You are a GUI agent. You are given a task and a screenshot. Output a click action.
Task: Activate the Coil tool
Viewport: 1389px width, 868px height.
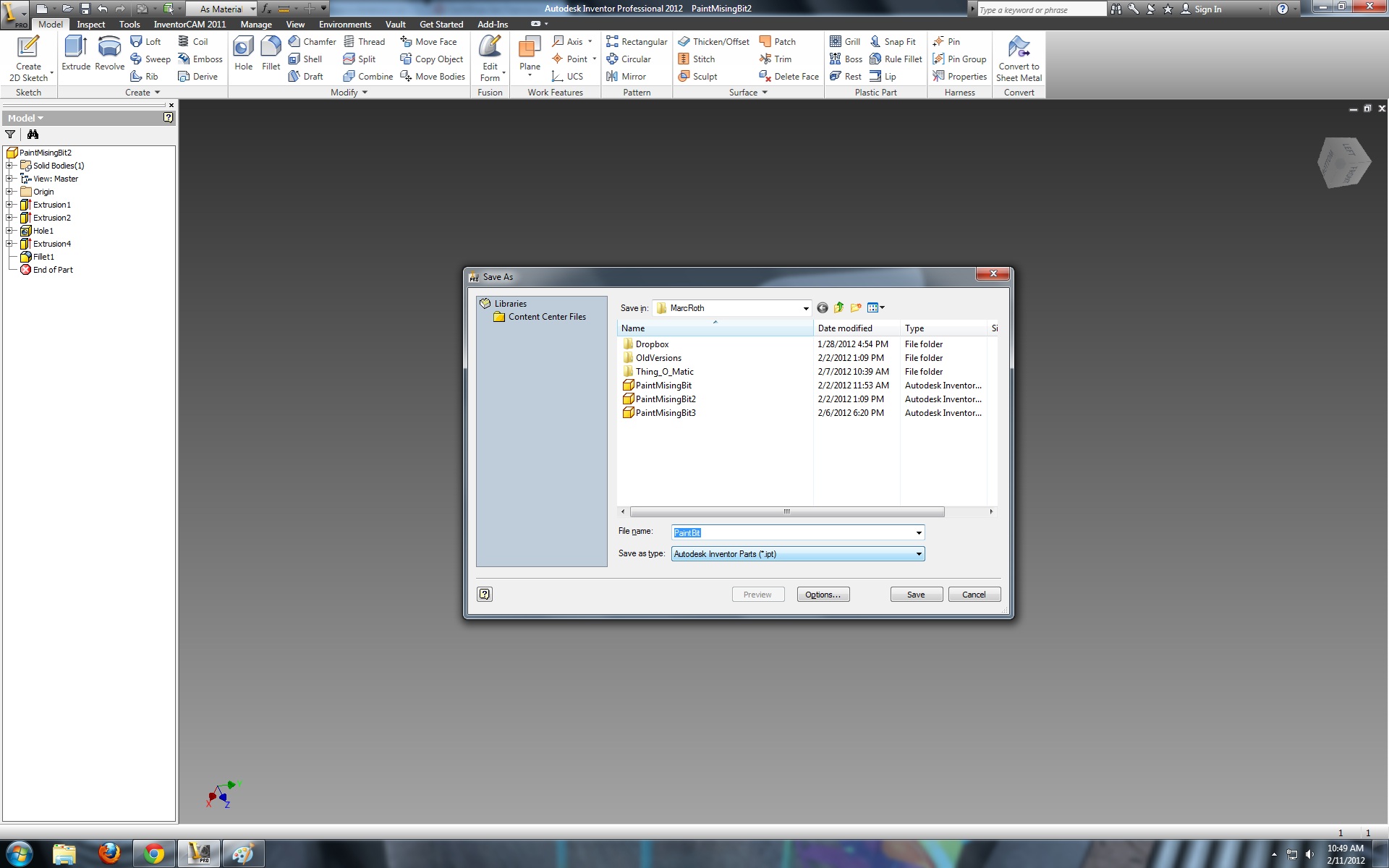[x=193, y=42]
